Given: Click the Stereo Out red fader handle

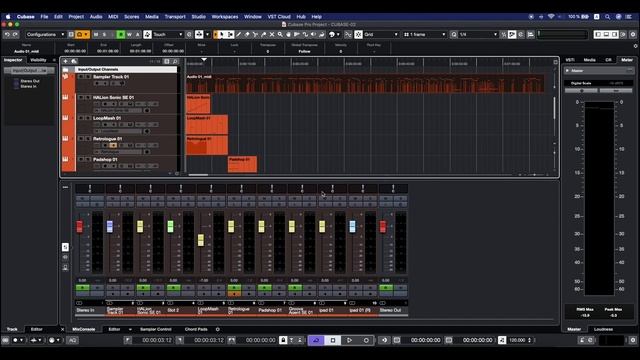Looking at the screenshot, I should 382,227.
